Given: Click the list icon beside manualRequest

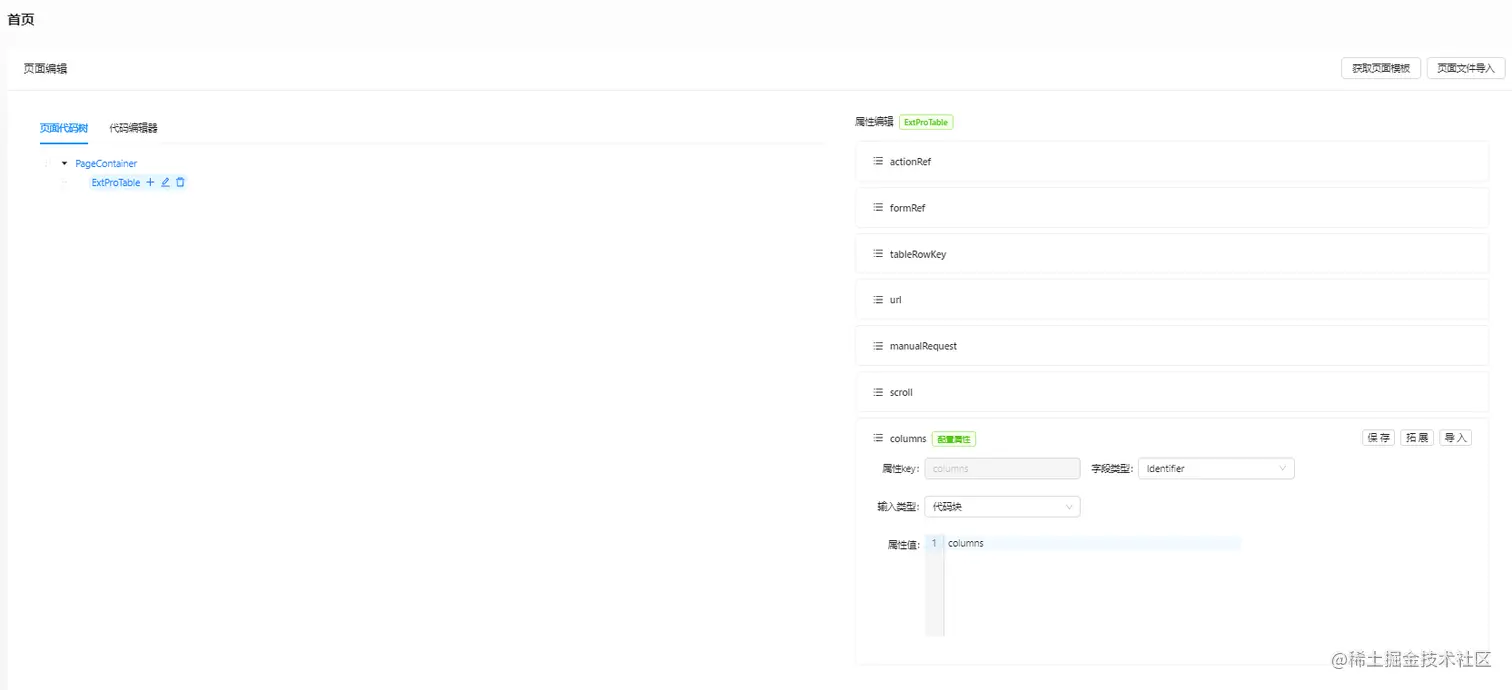Looking at the screenshot, I should [x=877, y=346].
